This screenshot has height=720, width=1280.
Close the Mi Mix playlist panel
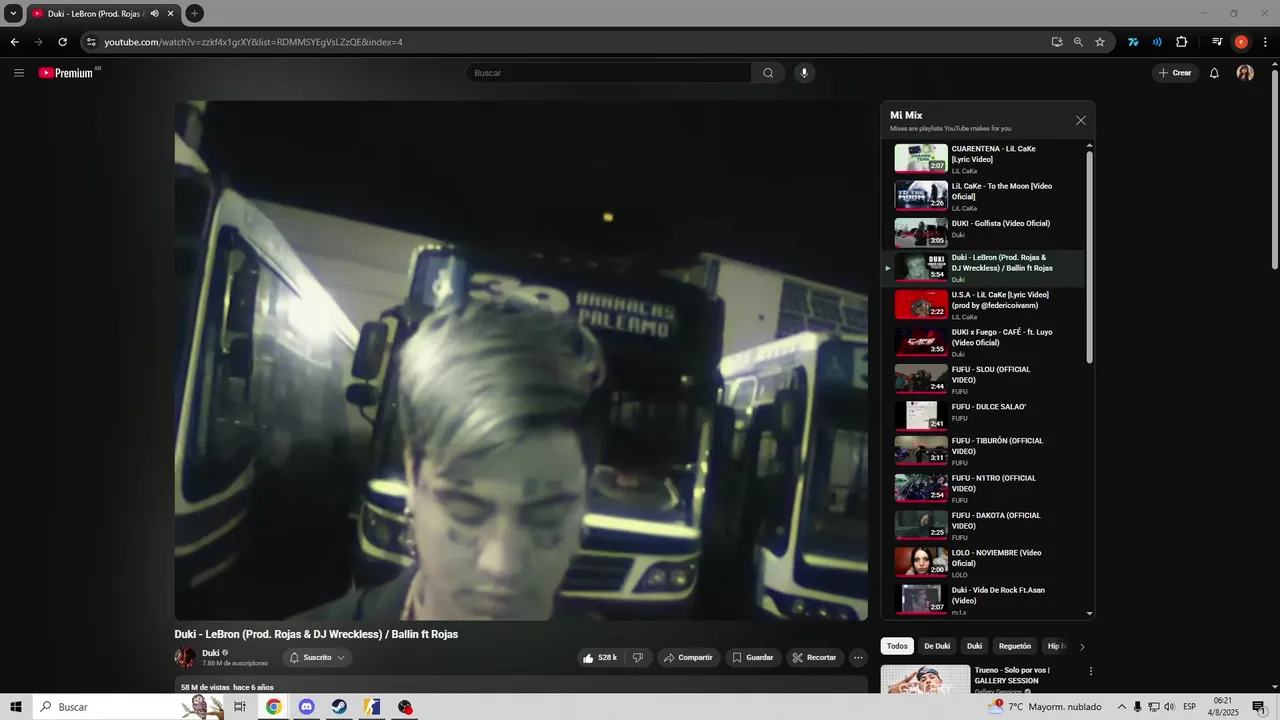1080,120
